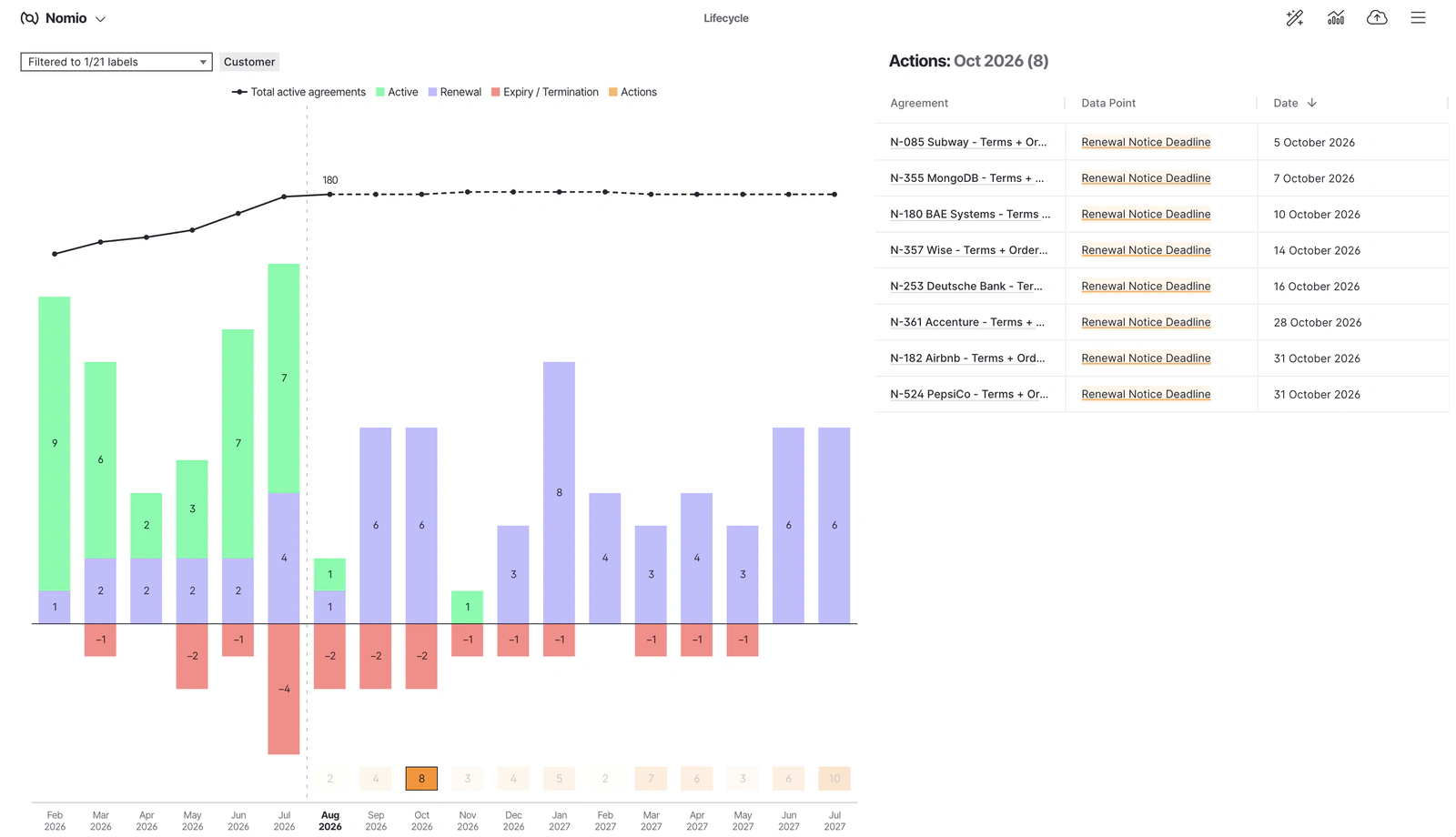Open agreement N-253 Deutsche Bank

[x=966, y=286]
